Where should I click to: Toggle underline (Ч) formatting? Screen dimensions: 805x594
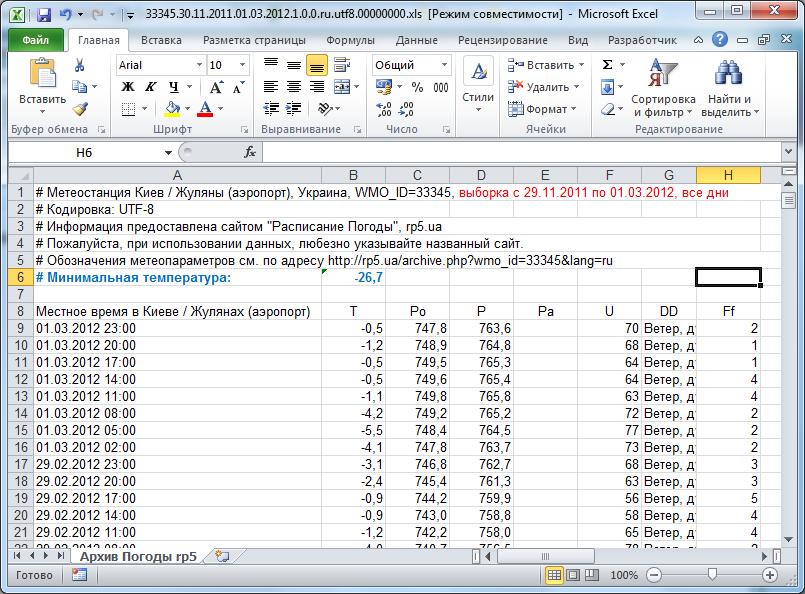pyautogui.click(x=172, y=87)
